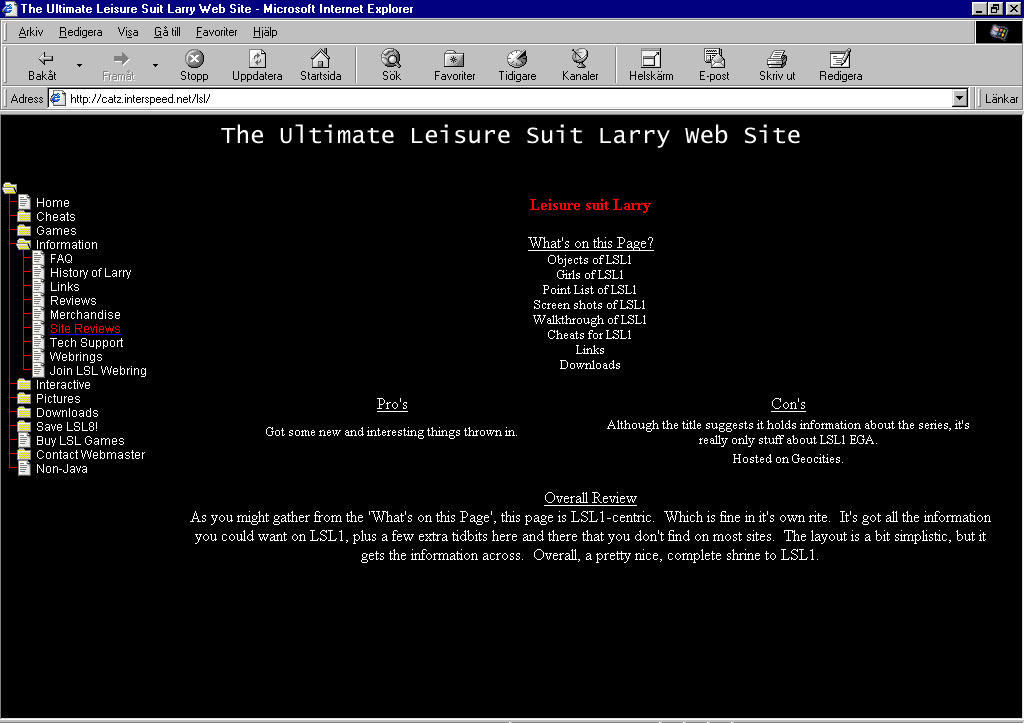Click the Framåt forward arrow
Image resolution: width=1024 pixels, height=723 pixels.
point(118,65)
